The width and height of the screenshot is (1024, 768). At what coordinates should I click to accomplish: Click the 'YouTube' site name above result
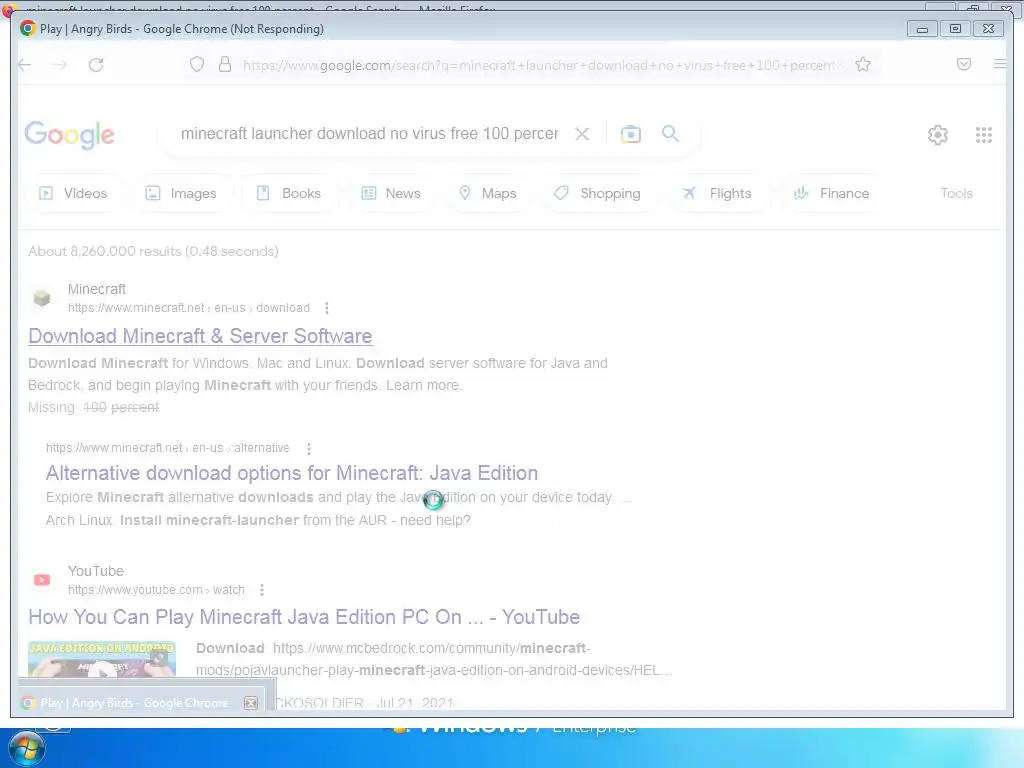(x=96, y=571)
